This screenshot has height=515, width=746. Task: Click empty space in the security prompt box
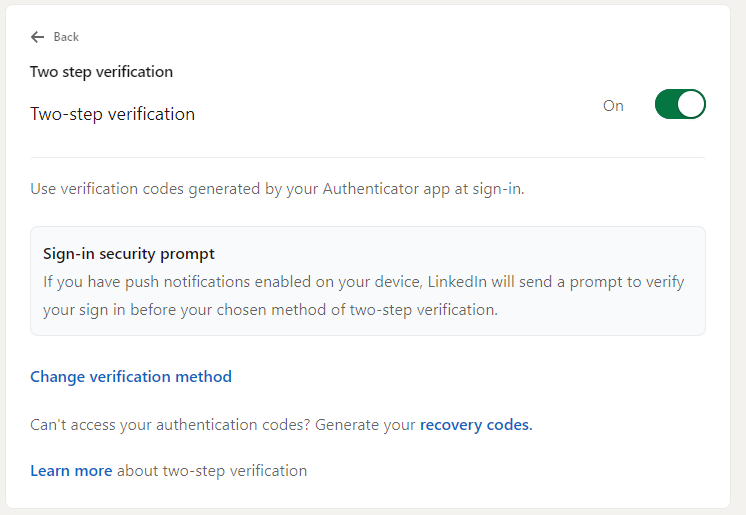pyautogui.click(x=600, y=254)
